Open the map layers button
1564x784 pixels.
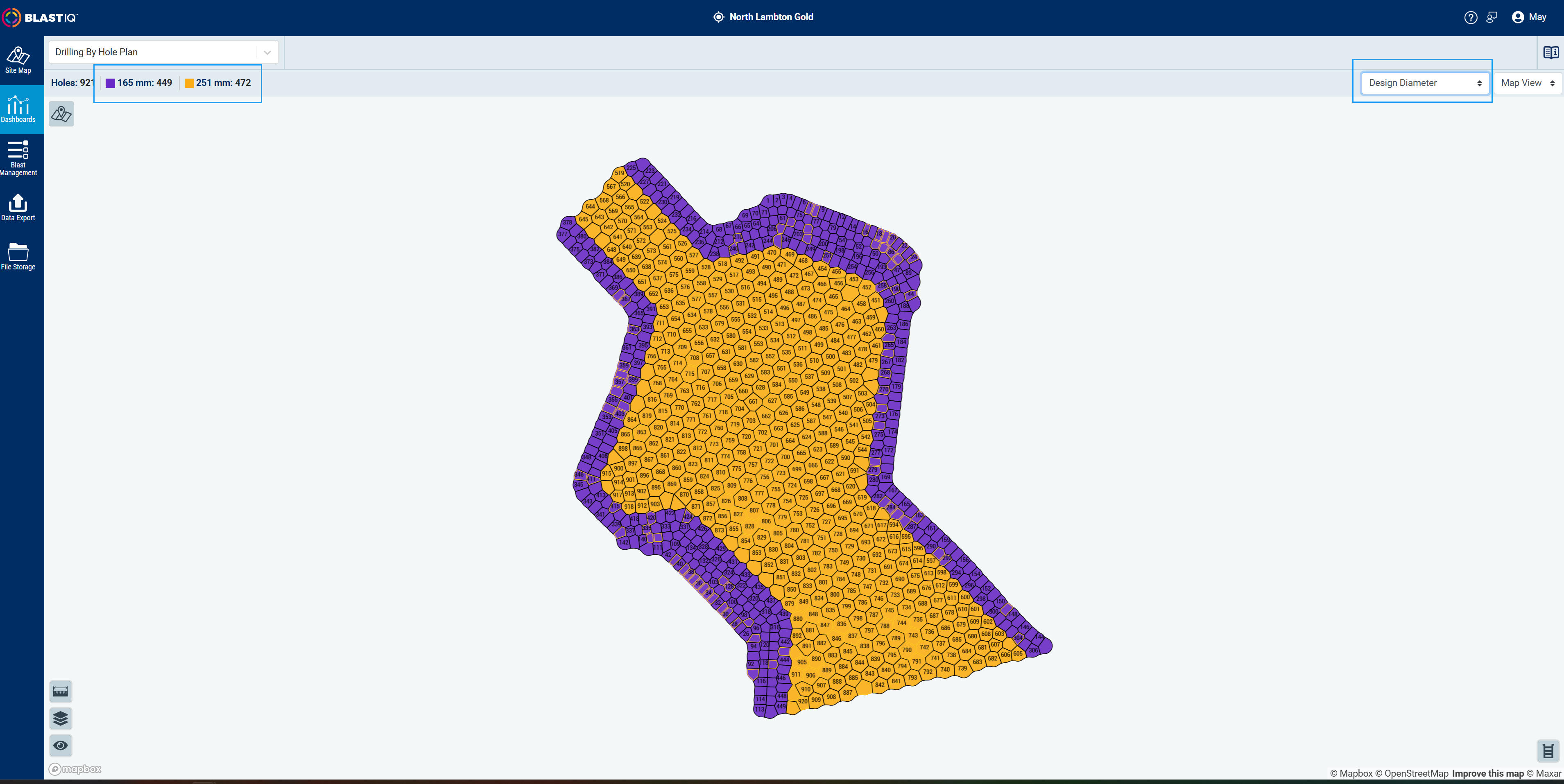click(61, 718)
